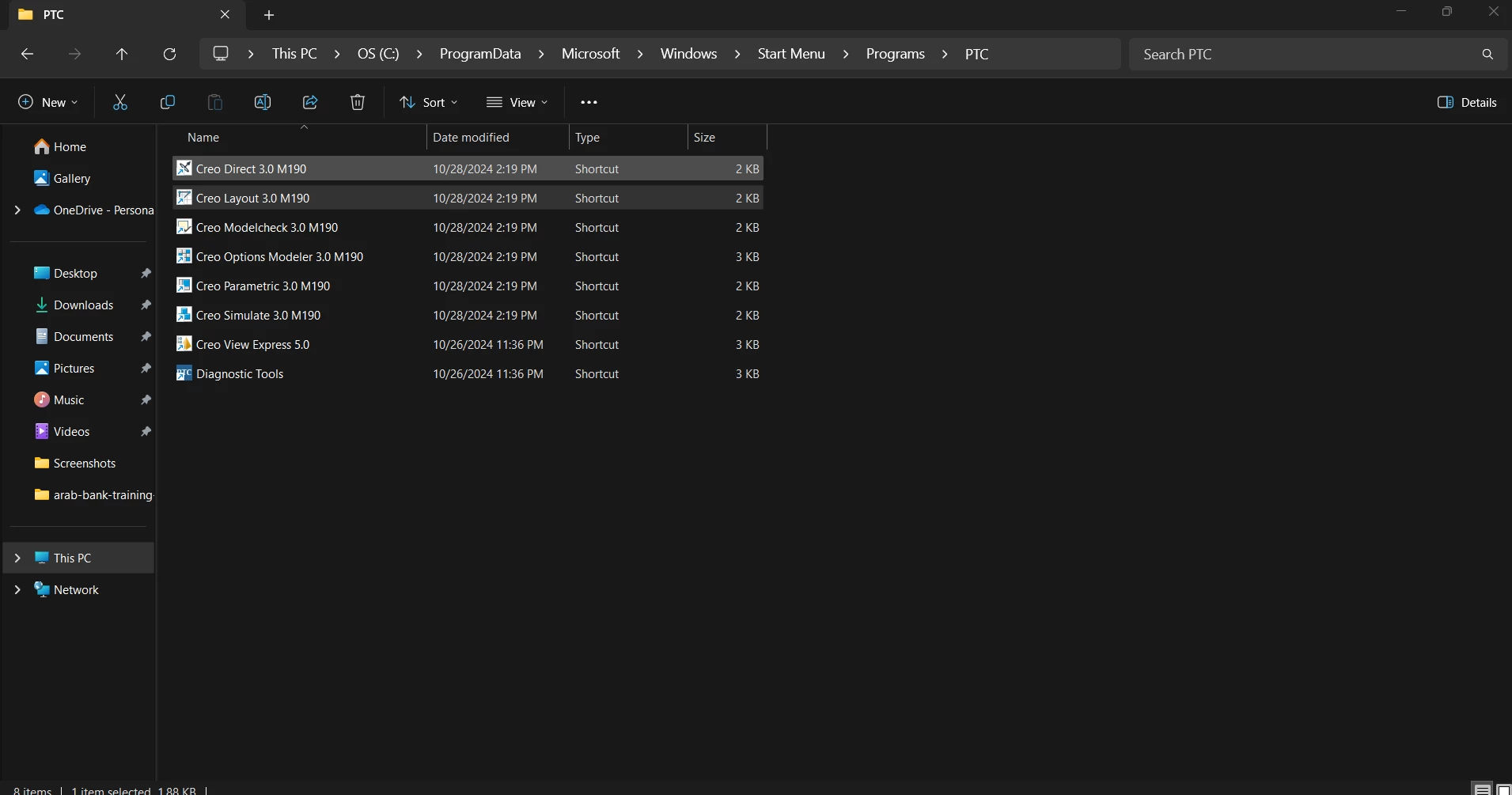The width and height of the screenshot is (1512, 795).
Task: Select the Creo View Express 5.0 name
Action: coord(252,344)
